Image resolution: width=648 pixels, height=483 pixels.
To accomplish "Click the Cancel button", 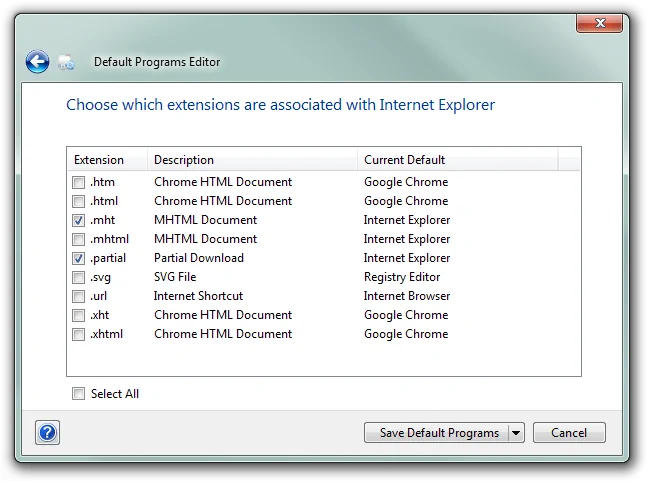I will click(x=569, y=433).
